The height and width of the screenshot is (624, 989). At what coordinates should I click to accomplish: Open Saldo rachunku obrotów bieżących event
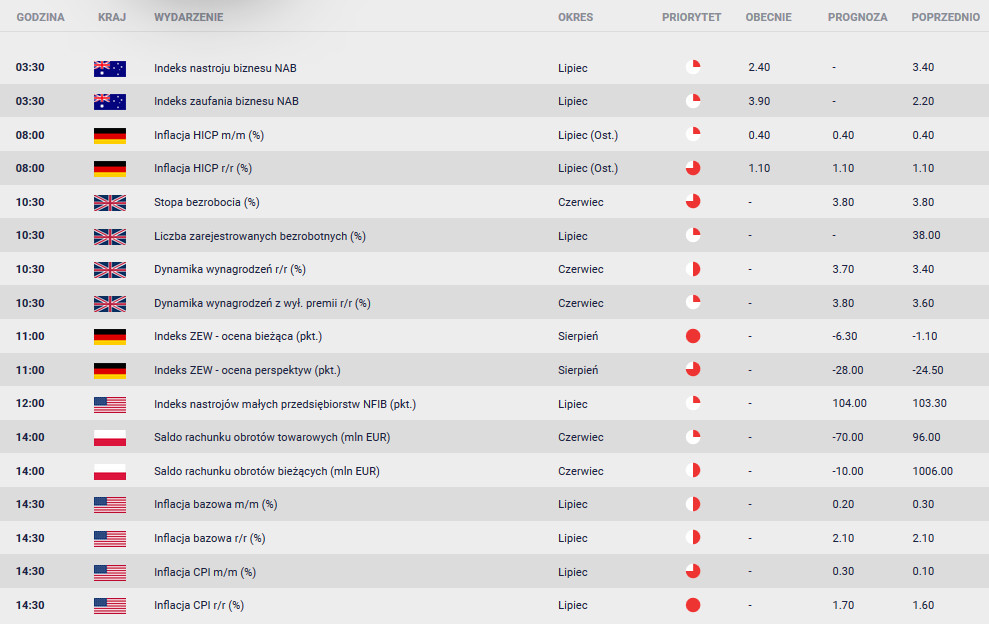(x=266, y=471)
